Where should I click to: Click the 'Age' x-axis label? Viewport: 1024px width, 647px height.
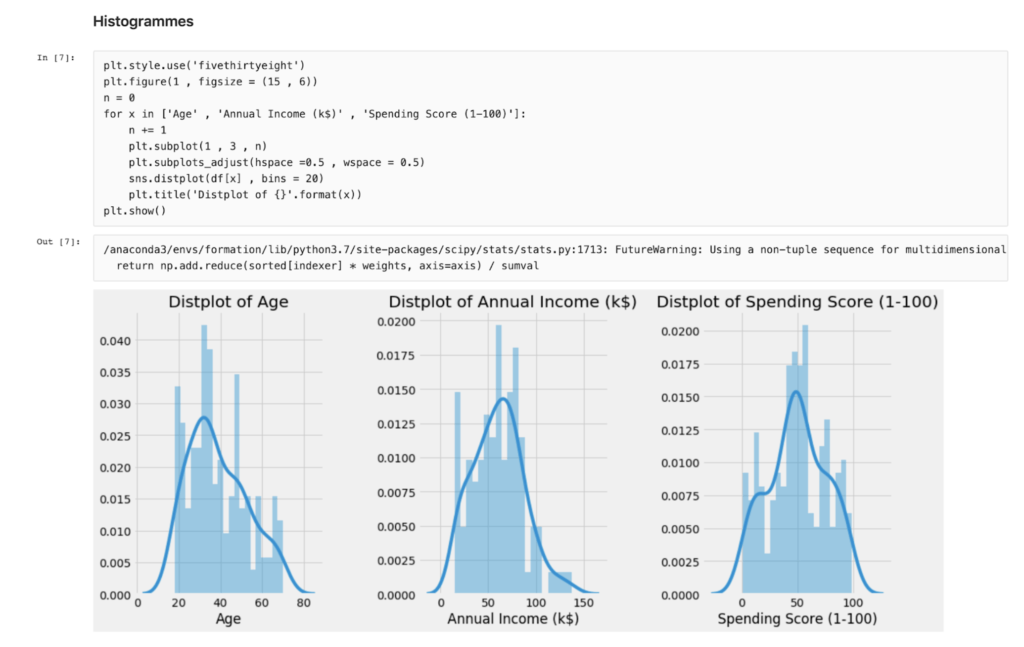click(227, 620)
